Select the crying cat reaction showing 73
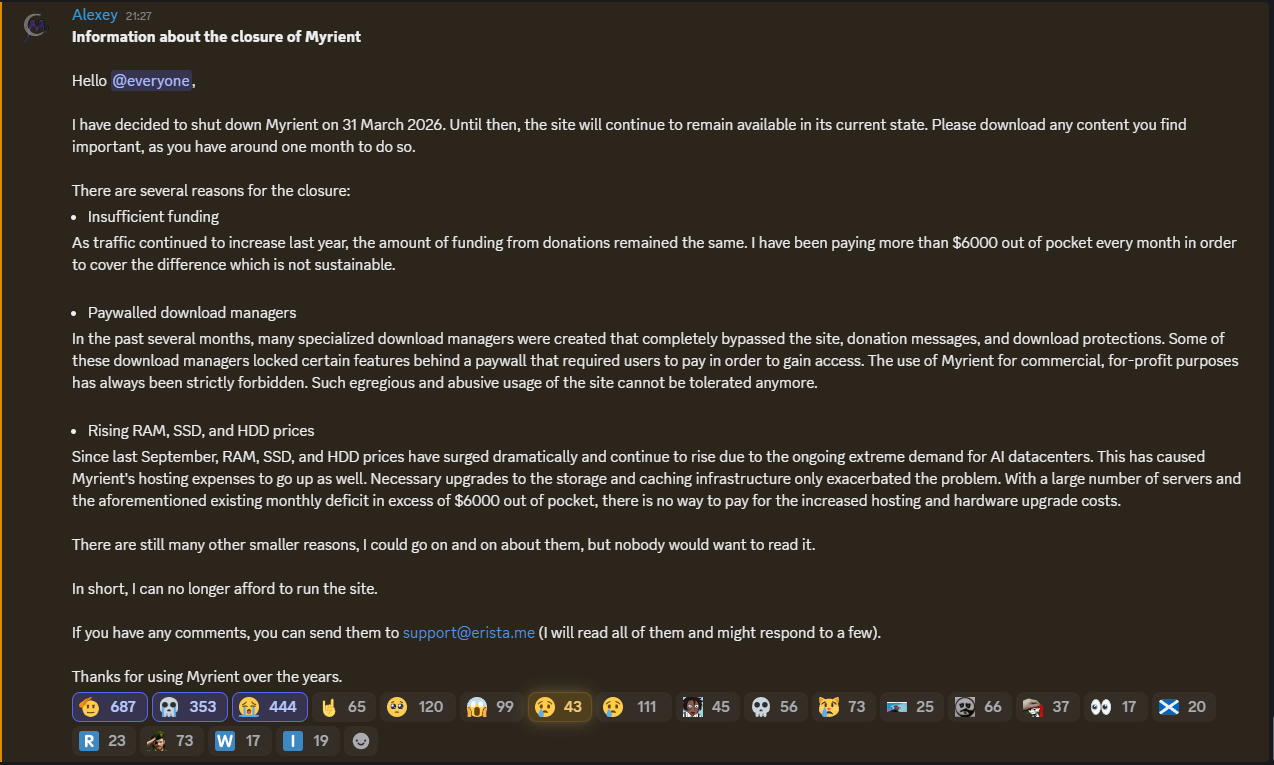The image size is (1274, 765). (844, 706)
